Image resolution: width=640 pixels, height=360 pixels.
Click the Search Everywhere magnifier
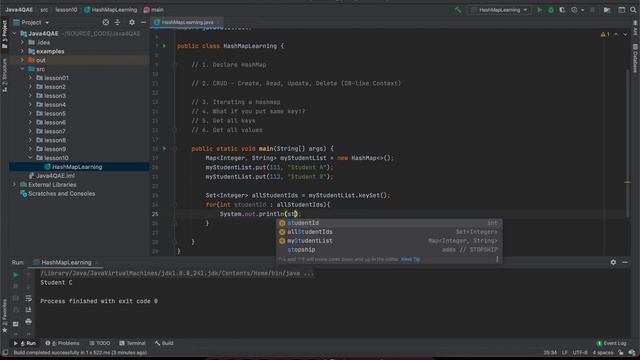(633, 10)
